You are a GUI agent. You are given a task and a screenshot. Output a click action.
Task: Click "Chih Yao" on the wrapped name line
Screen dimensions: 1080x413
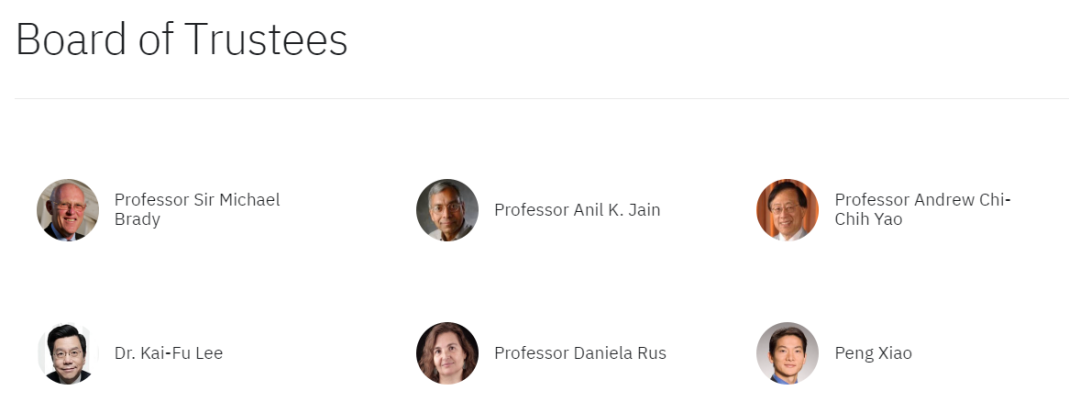pos(868,219)
